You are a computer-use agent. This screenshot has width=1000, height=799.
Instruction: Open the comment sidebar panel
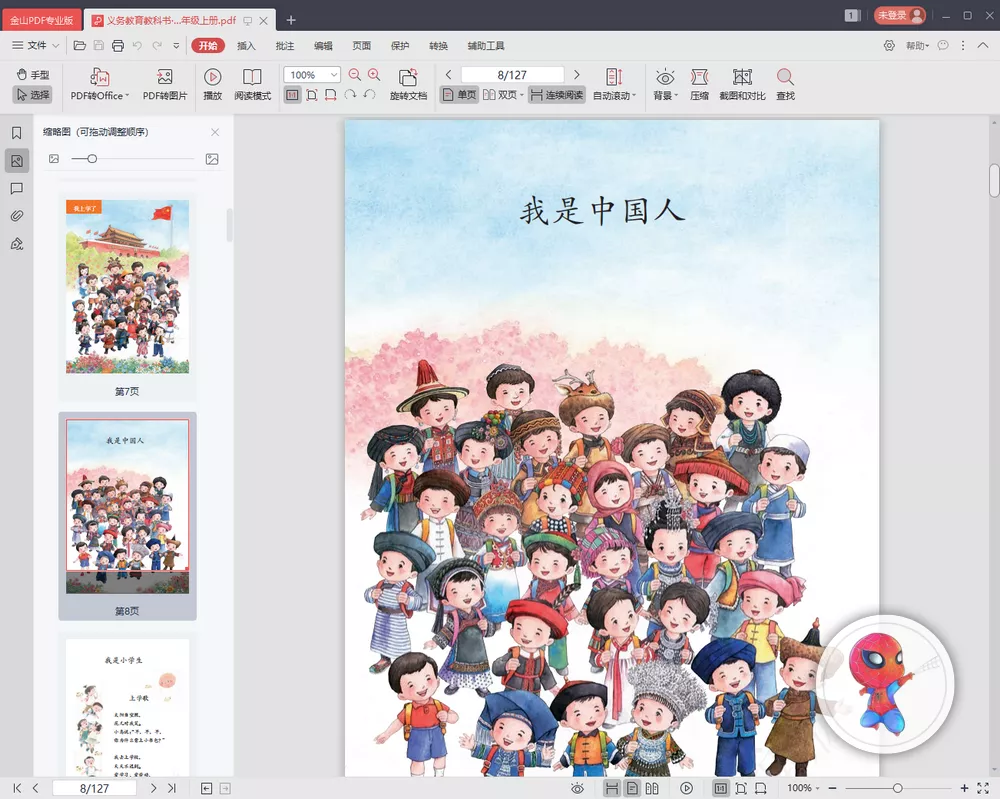tap(15, 187)
